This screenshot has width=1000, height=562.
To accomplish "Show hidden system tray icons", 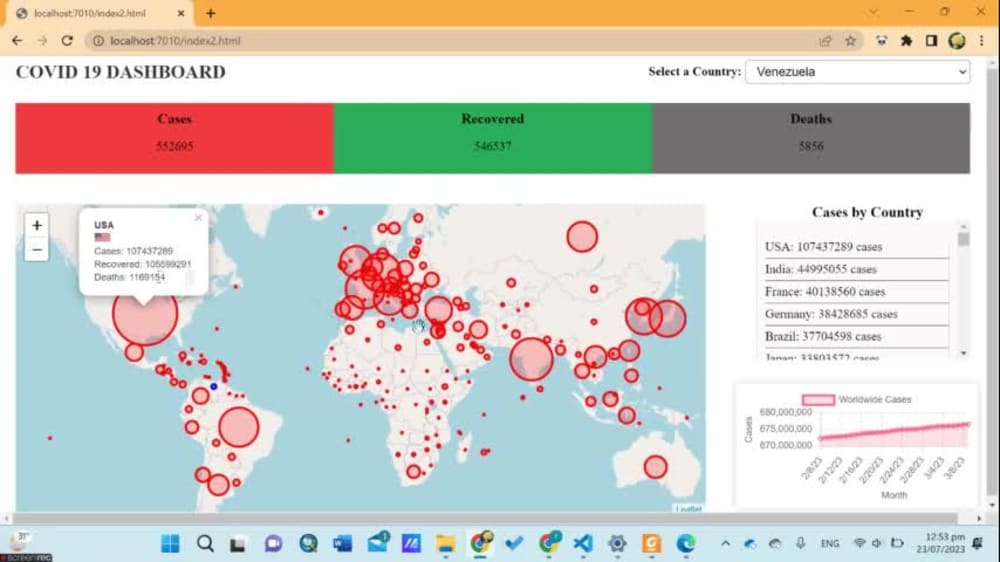I will point(725,544).
